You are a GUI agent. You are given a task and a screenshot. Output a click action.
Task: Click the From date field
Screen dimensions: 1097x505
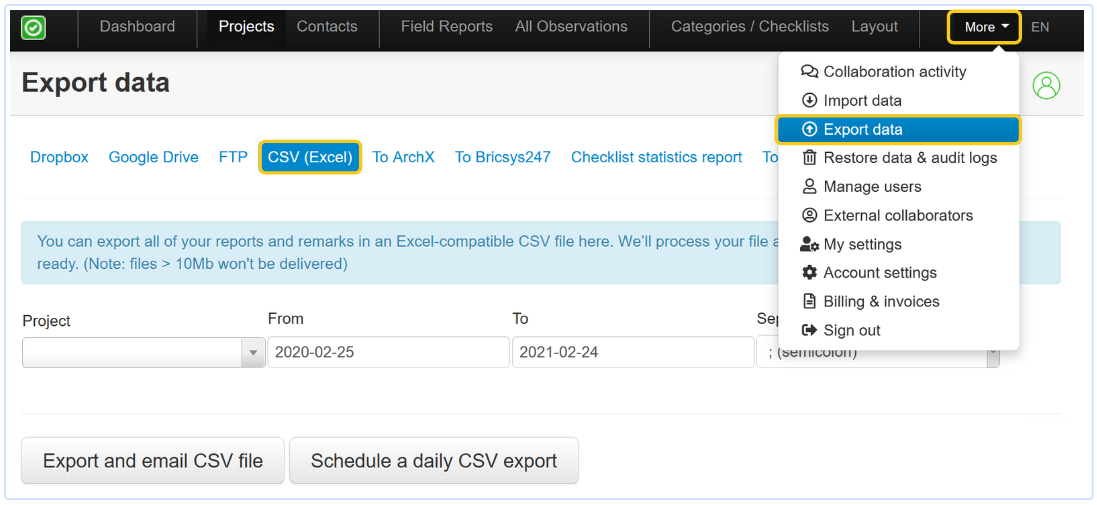388,352
